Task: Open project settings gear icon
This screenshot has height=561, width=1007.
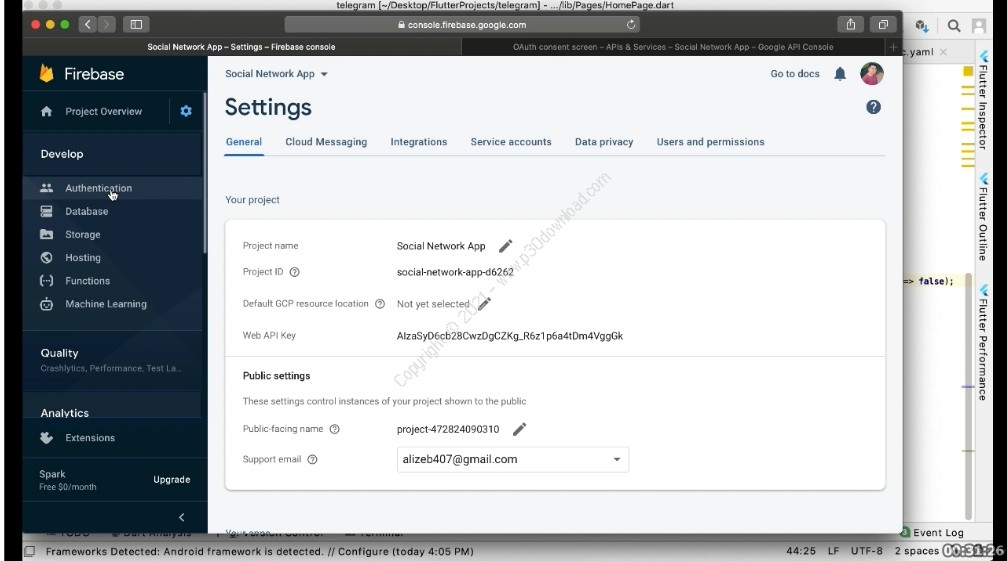Action: (x=186, y=111)
